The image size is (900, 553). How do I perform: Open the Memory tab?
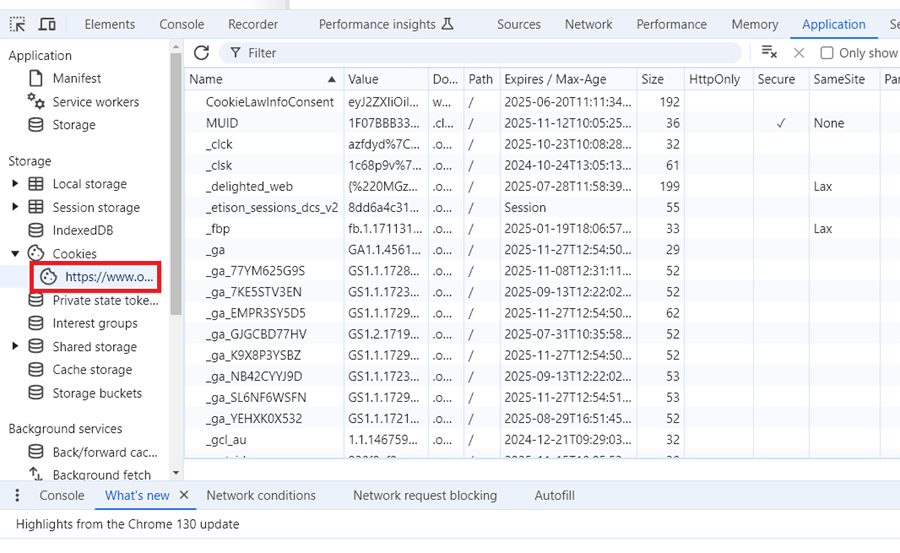tap(755, 24)
